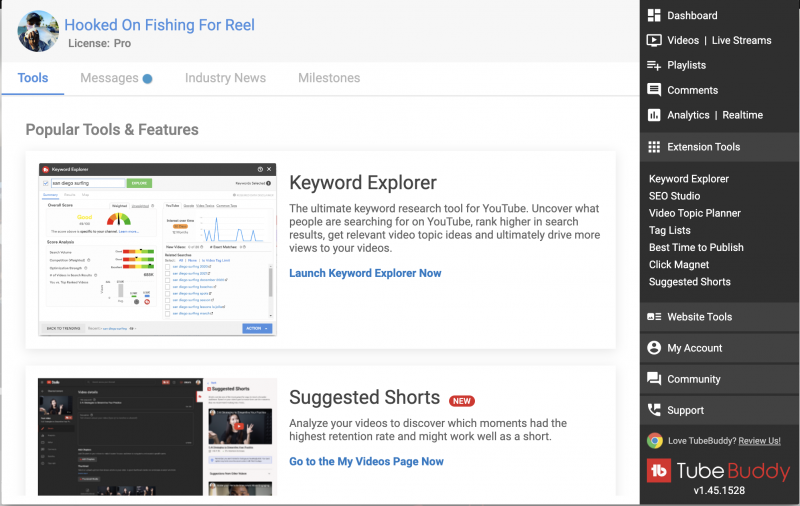Click the Keyword Explorer preview thumbnail
This screenshot has height=506, width=800.
click(156, 250)
